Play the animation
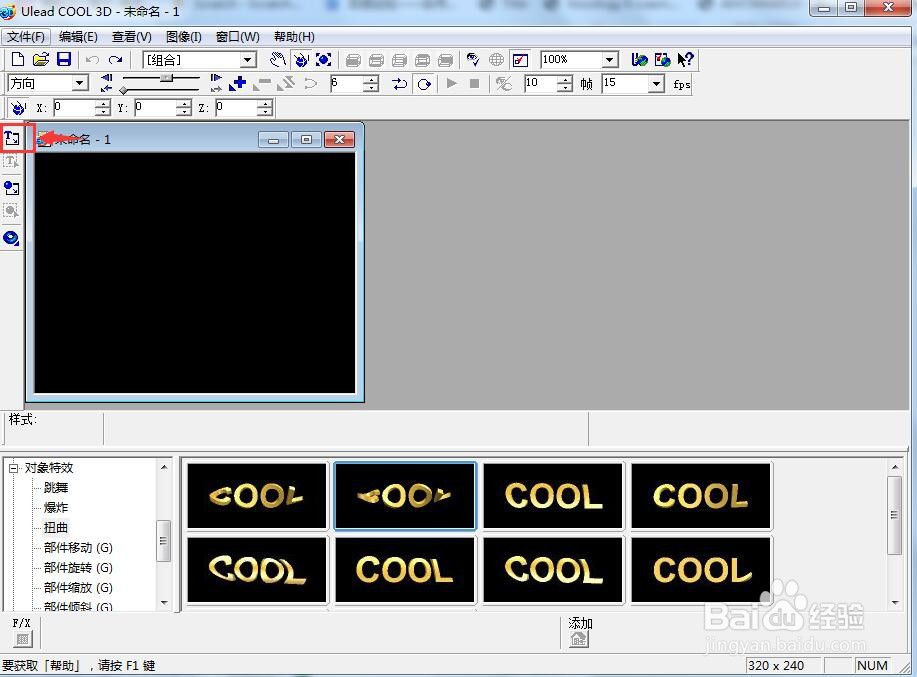The height and width of the screenshot is (677, 917). click(451, 84)
